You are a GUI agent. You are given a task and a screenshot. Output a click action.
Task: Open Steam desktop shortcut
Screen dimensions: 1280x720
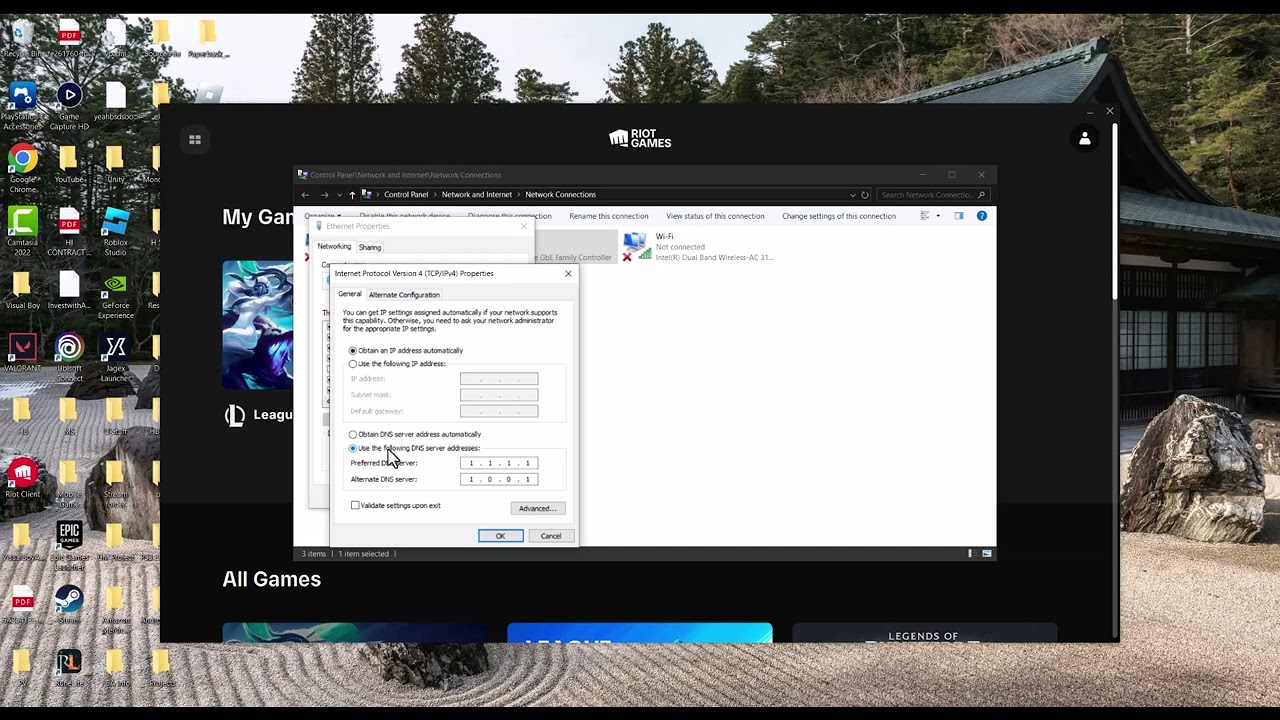point(68,604)
